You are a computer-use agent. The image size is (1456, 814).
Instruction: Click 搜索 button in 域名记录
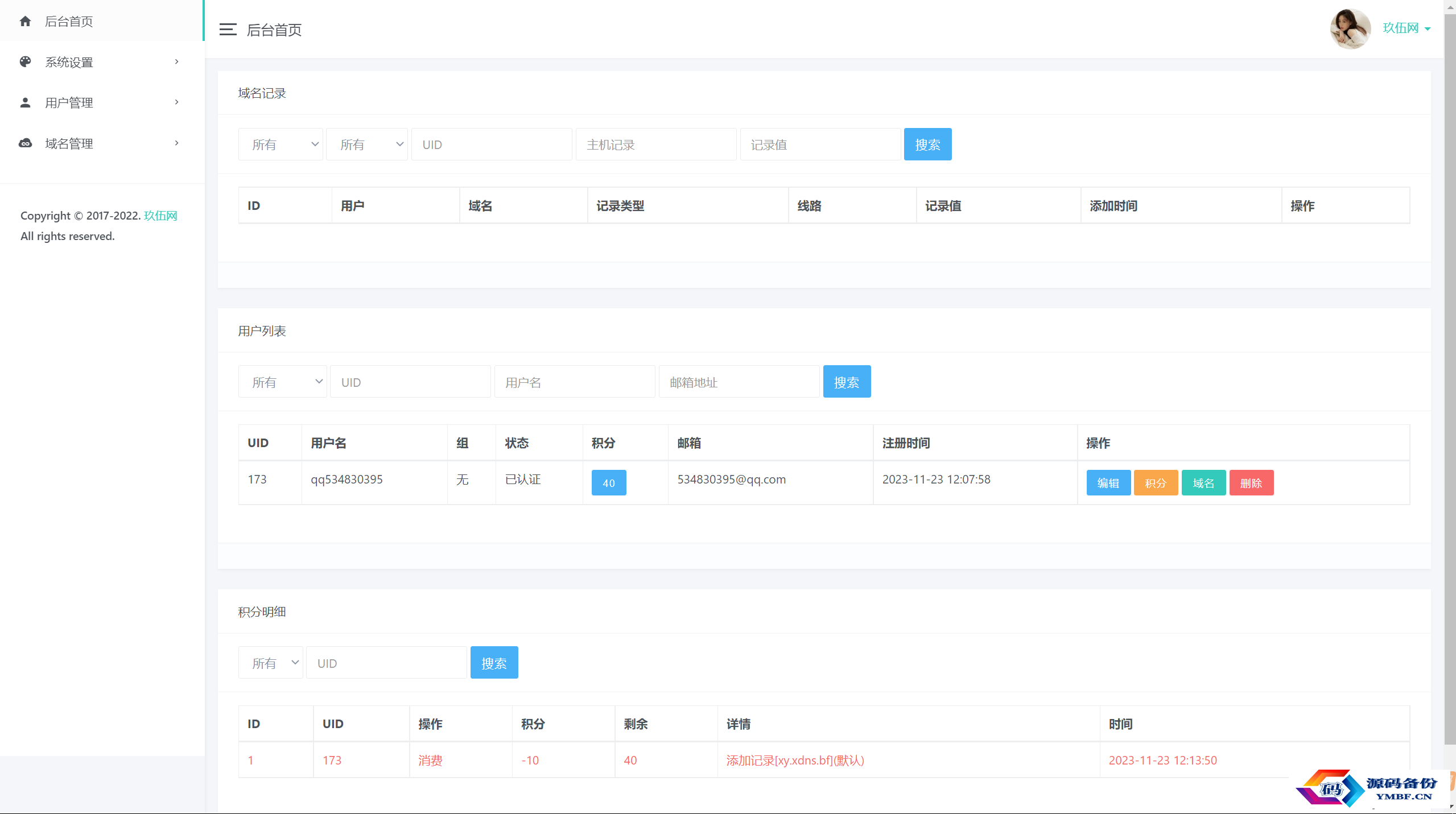click(x=927, y=144)
